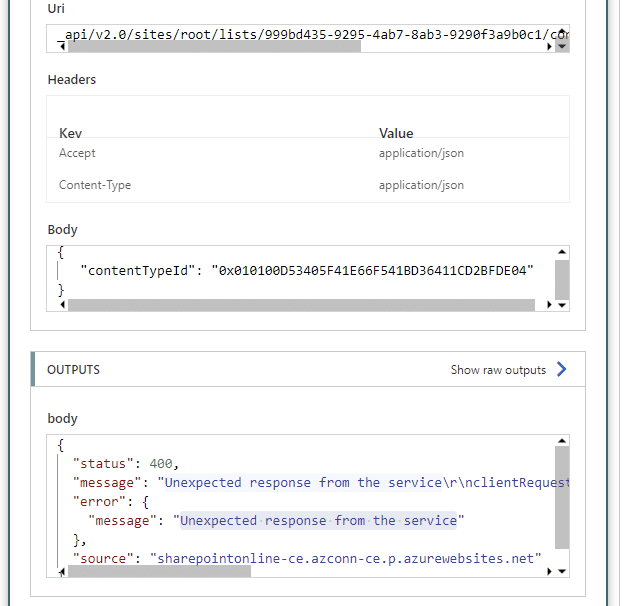This screenshot has height=606, width=643.
Task: Click output body down scroll arrow
Action: click(x=562, y=571)
